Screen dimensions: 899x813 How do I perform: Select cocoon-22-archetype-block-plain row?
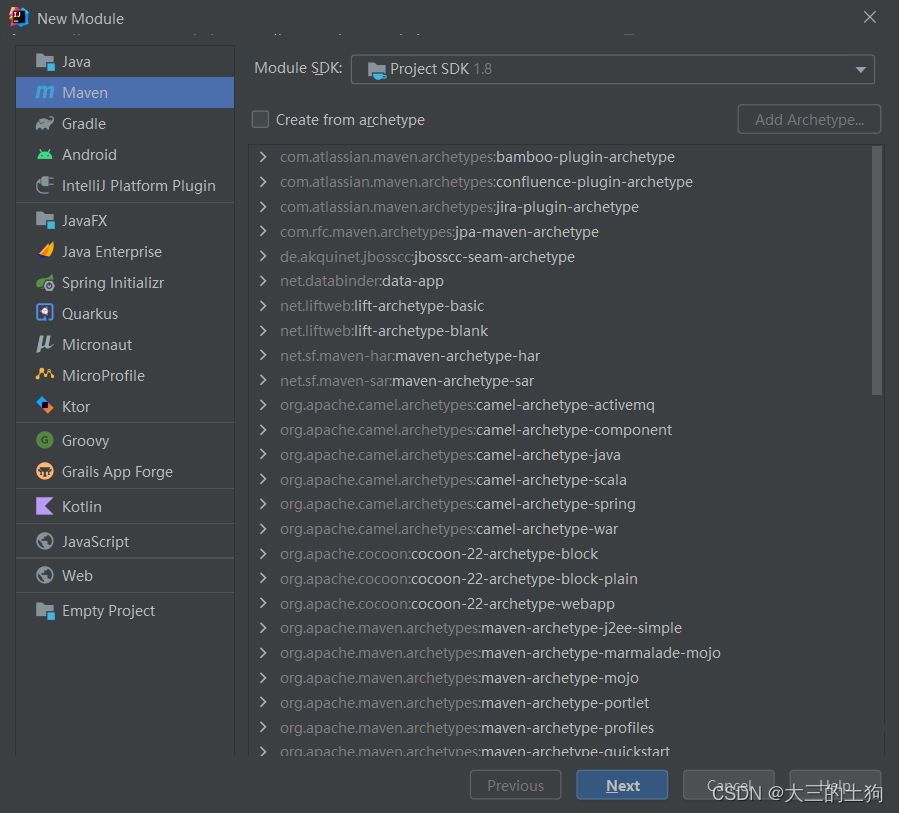click(x=562, y=579)
